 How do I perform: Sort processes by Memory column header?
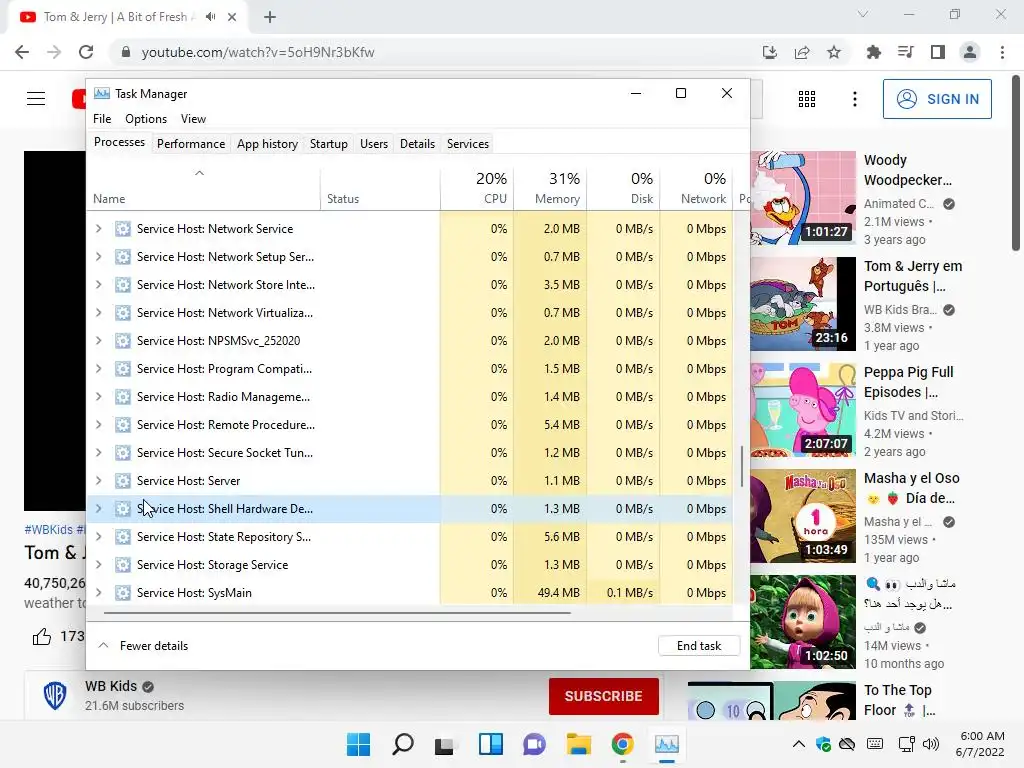click(550, 188)
